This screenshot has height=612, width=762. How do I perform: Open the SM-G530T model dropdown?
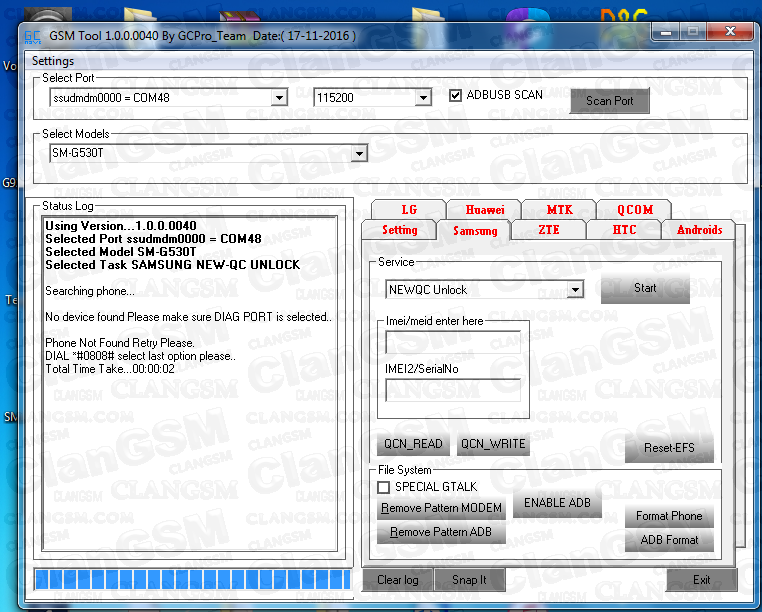(x=359, y=154)
